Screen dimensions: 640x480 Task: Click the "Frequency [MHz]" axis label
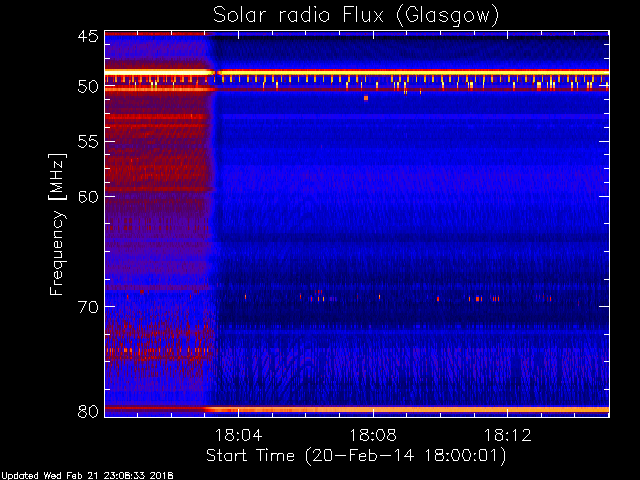[x=57, y=224]
